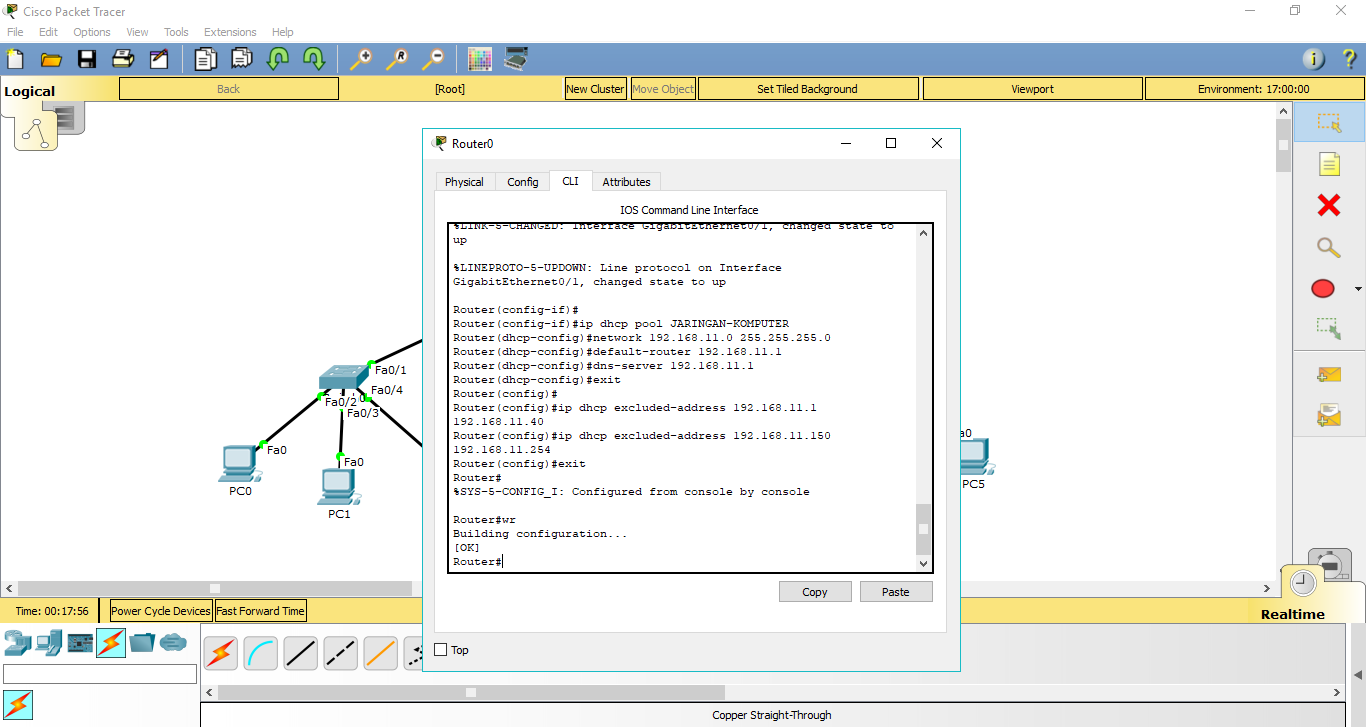Image resolution: width=1366 pixels, height=727 pixels.
Task: Click the Viewport button
Action: [1032, 89]
